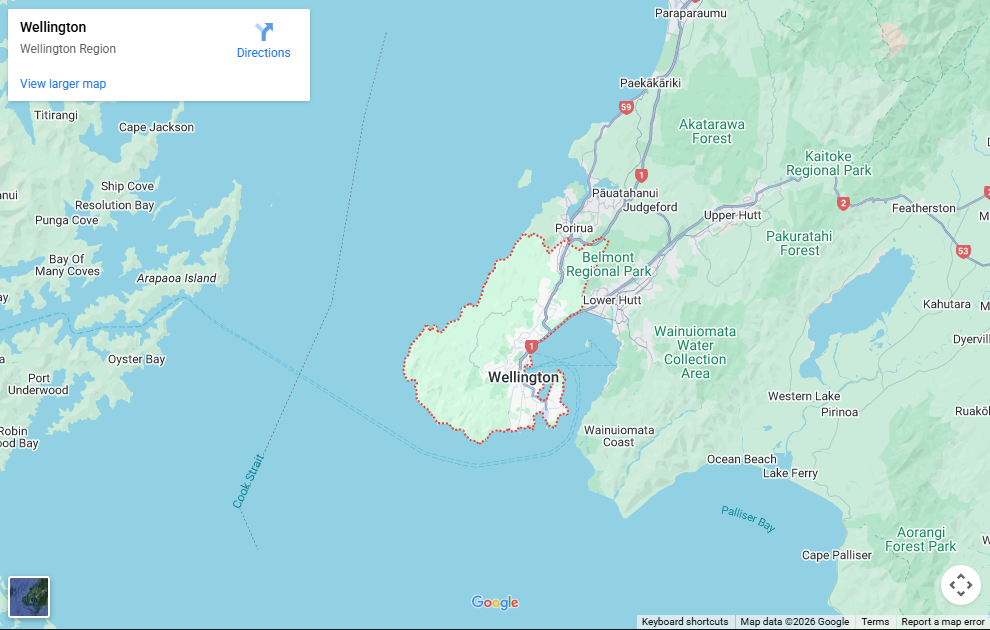
Task: Click the Cape Palliser map label
Action: tap(837, 555)
